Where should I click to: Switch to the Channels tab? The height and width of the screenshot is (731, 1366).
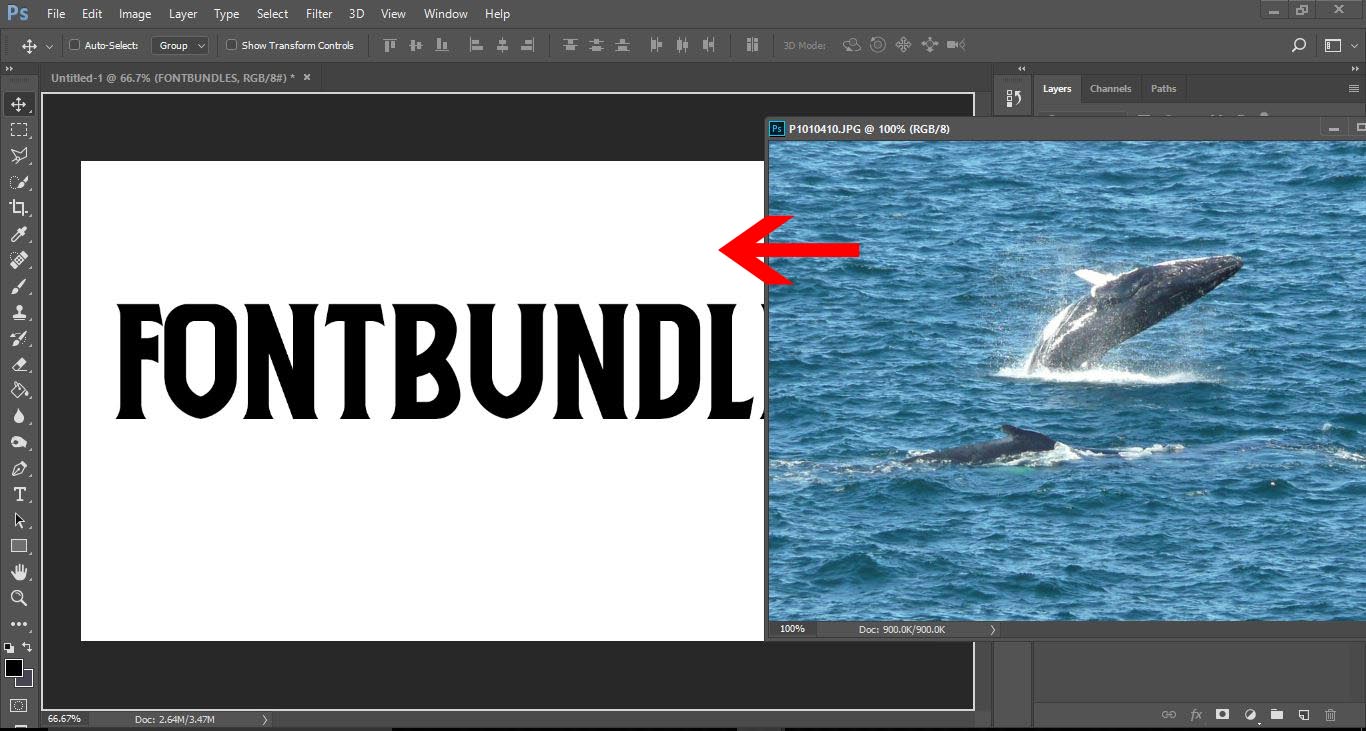pos(1110,89)
